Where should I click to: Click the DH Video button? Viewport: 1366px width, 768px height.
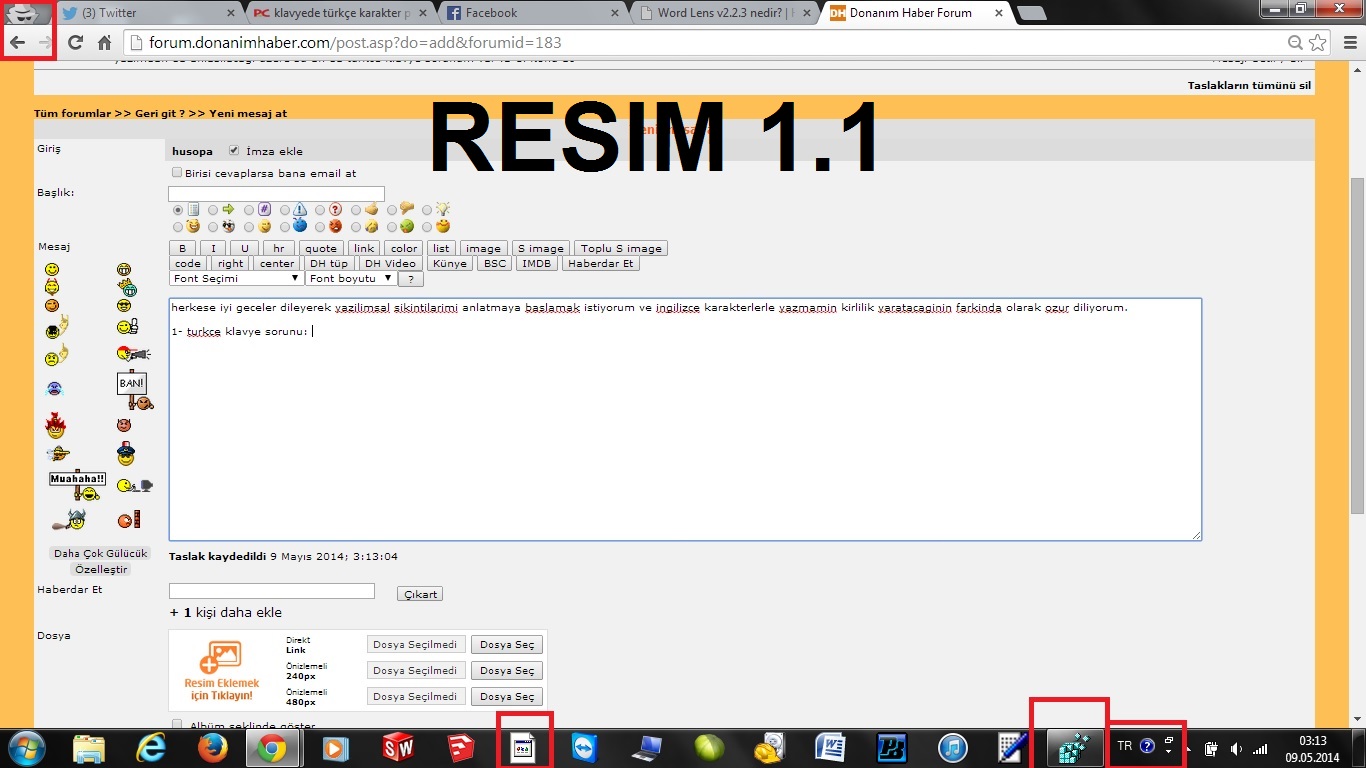click(x=390, y=264)
